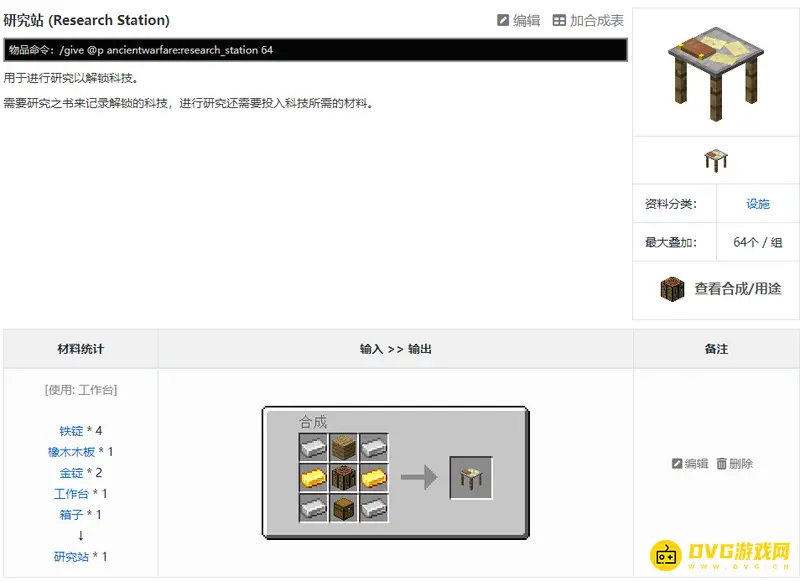Click 删除 delete in the recipe 备注 column

coord(735,464)
